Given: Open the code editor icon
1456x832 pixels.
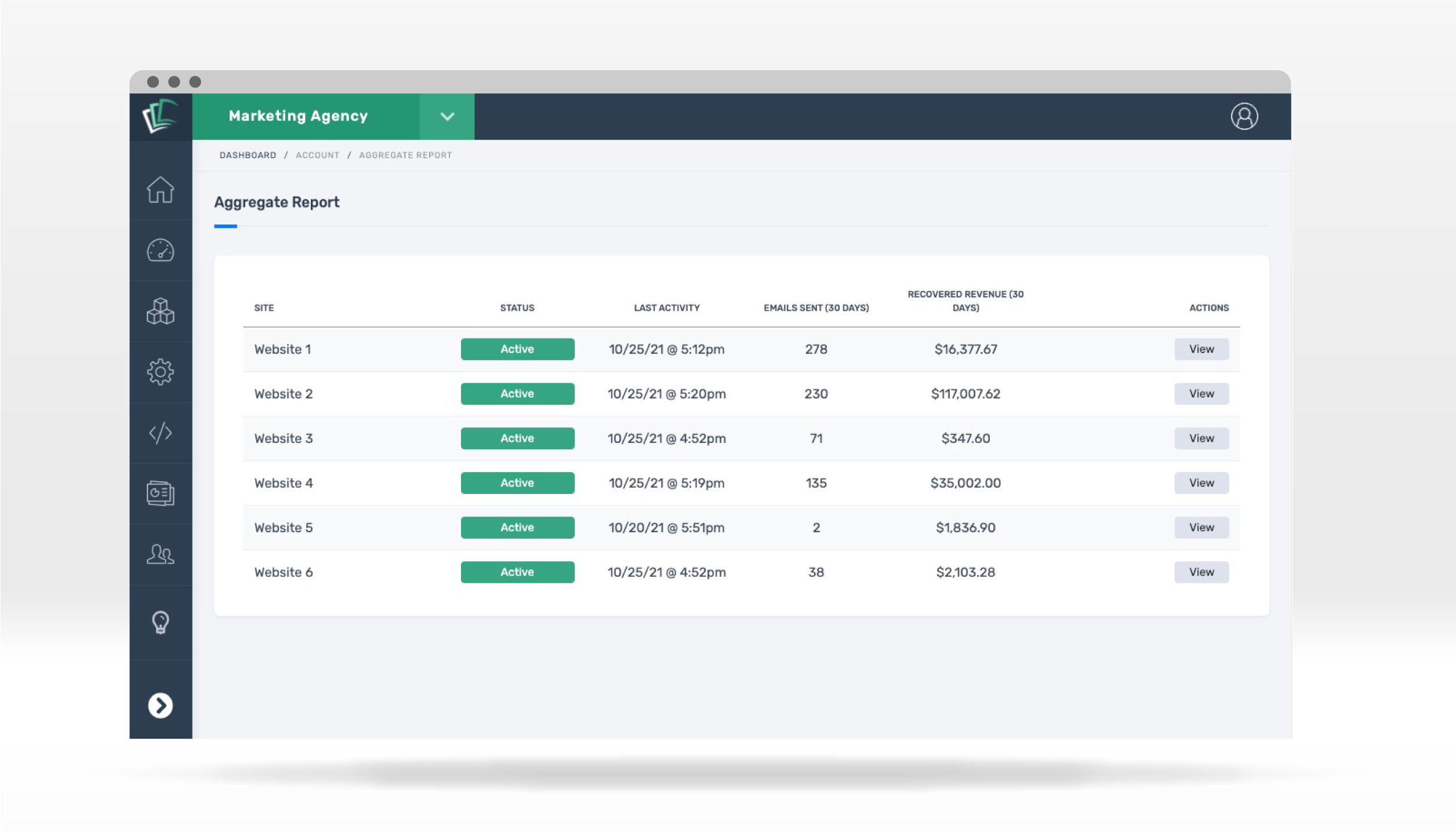Looking at the screenshot, I should [159, 432].
